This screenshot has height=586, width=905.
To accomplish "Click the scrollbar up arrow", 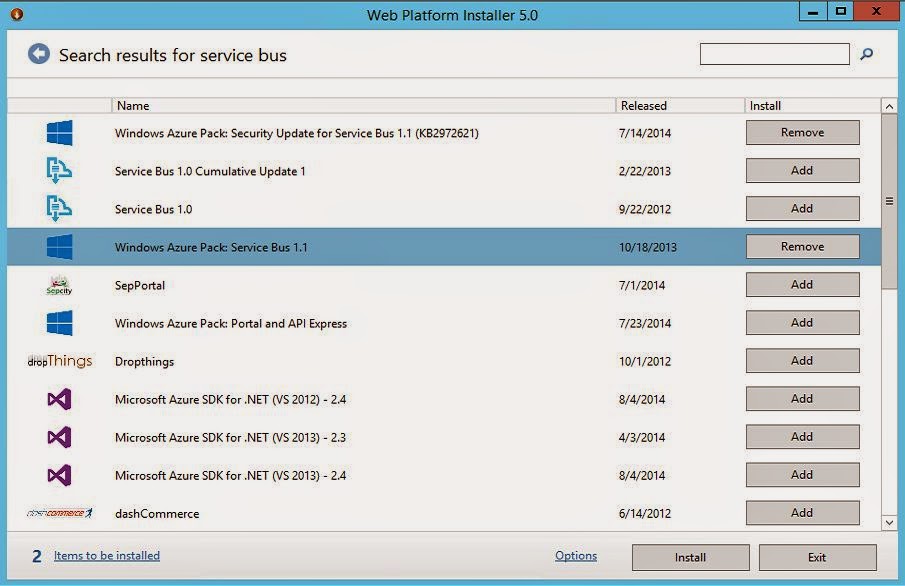I will pyautogui.click(x=889, y=106).
